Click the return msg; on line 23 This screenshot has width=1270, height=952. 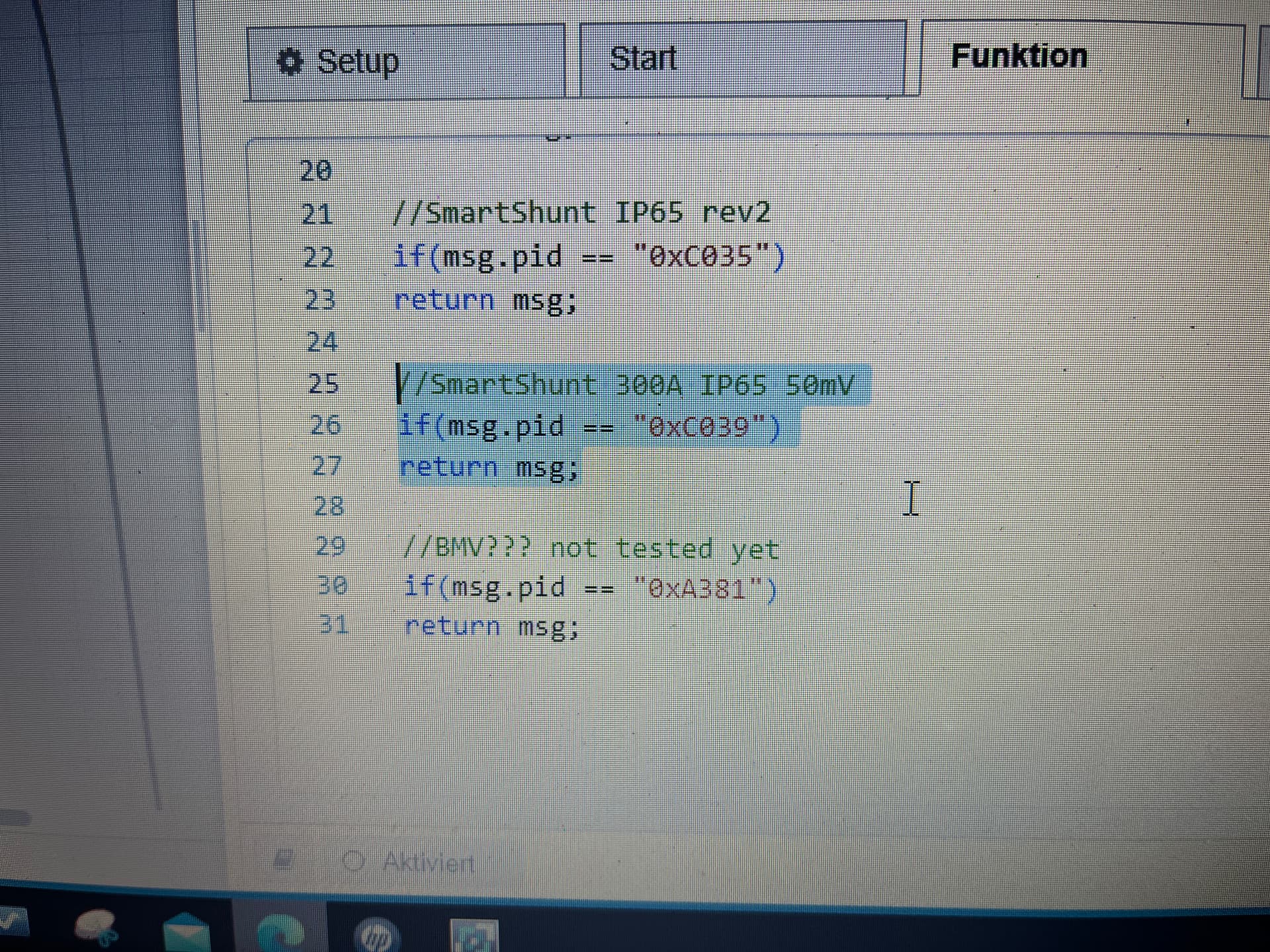pyautogui.click(x=486, y=301)
